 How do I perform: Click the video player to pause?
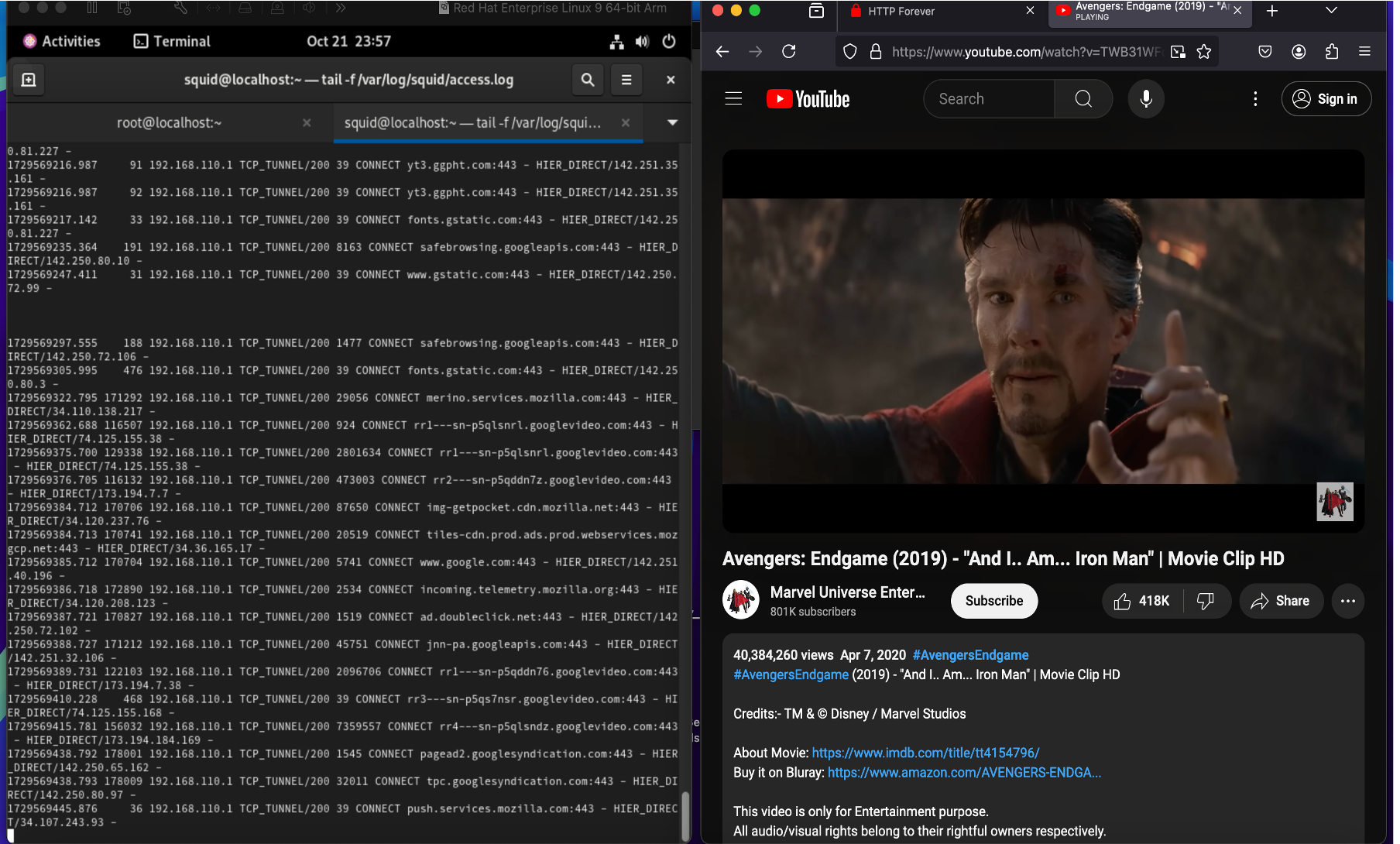[x=1043, y=341]
